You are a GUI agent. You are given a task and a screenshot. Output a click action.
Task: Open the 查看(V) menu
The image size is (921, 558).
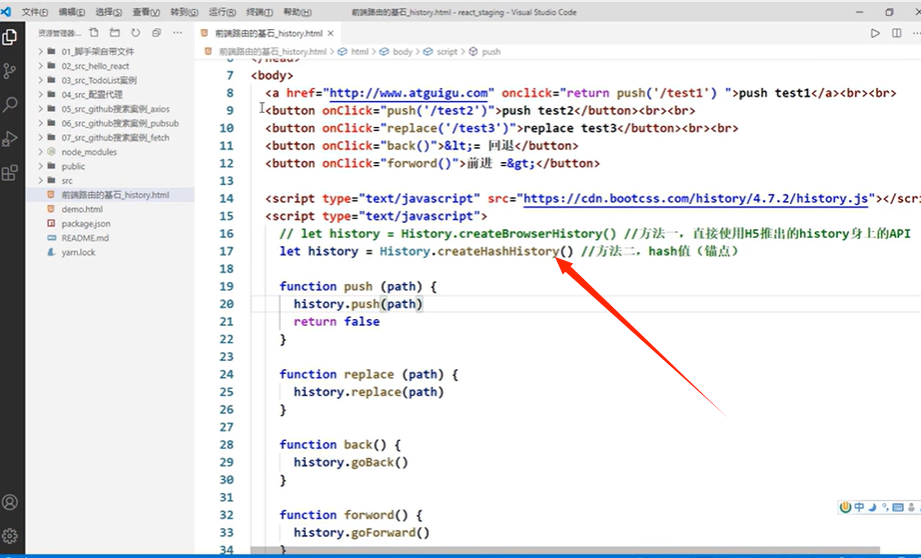click(146, 12)
